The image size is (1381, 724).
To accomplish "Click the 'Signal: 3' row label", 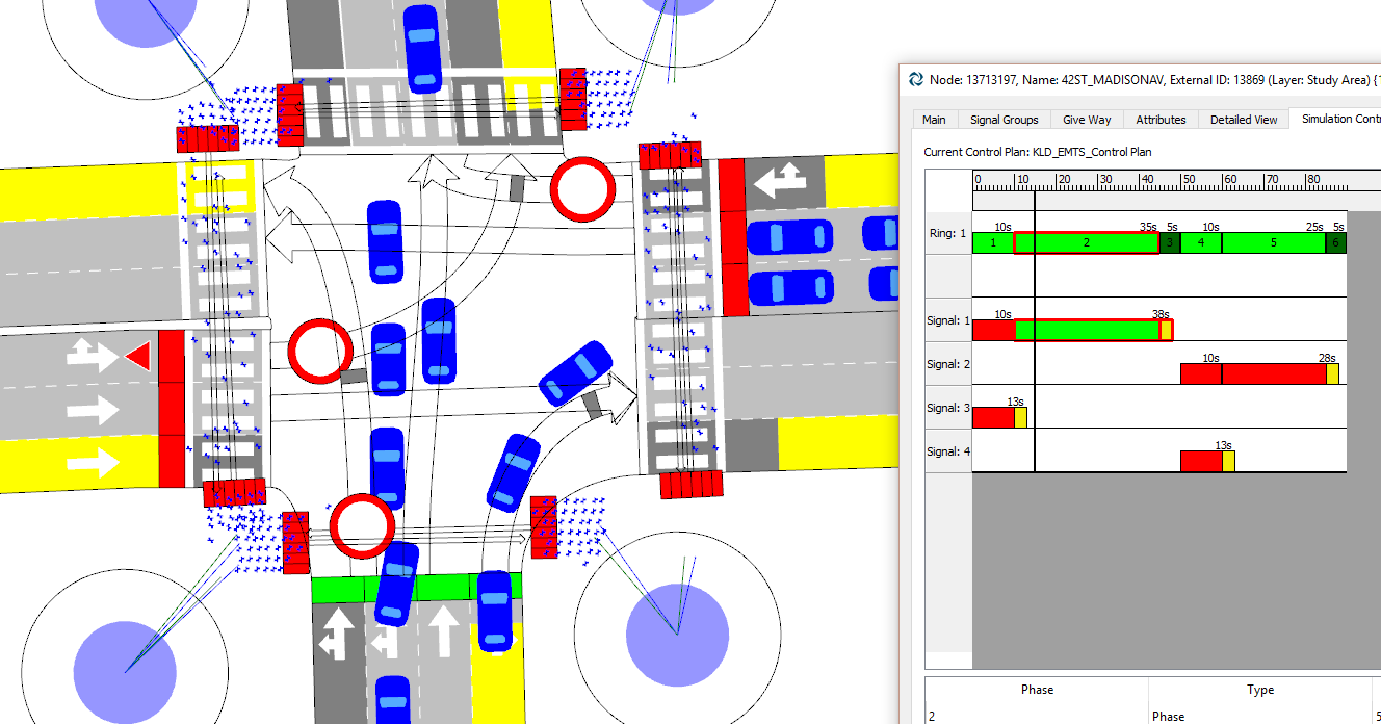I will [949, 408].
